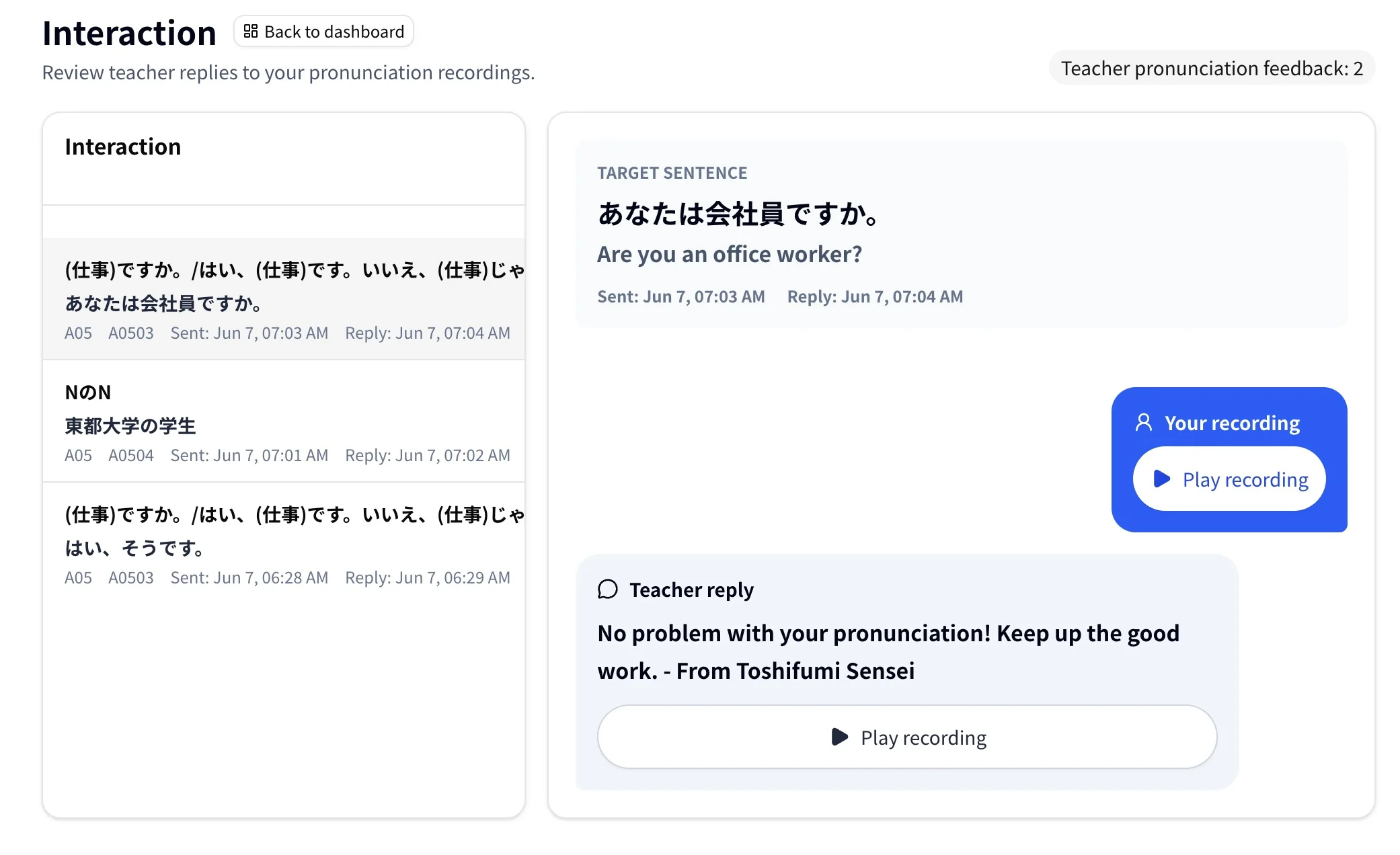Click the dashboard grid icon
The height and width of the screenshot is (855, 1400).
tap(250, 32)
